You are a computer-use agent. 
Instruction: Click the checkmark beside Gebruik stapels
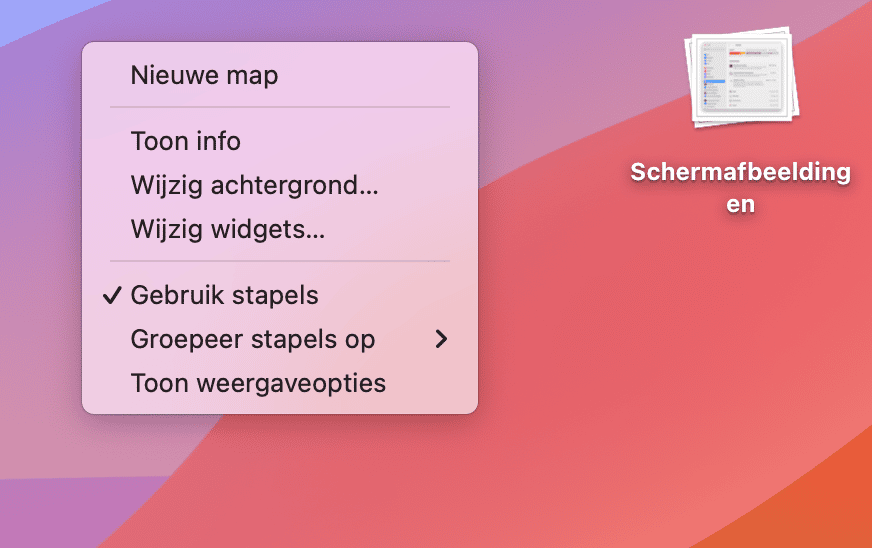(x=112, y=295)
